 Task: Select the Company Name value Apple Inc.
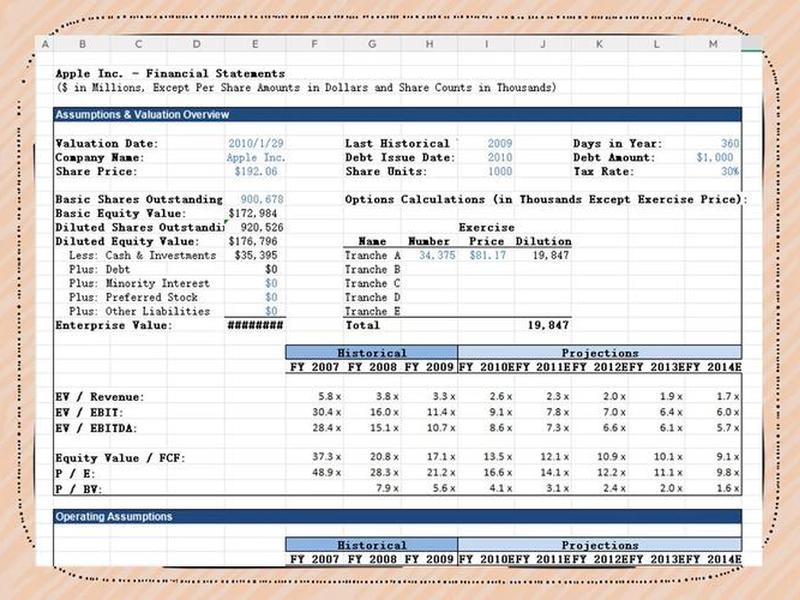(256, 158)
